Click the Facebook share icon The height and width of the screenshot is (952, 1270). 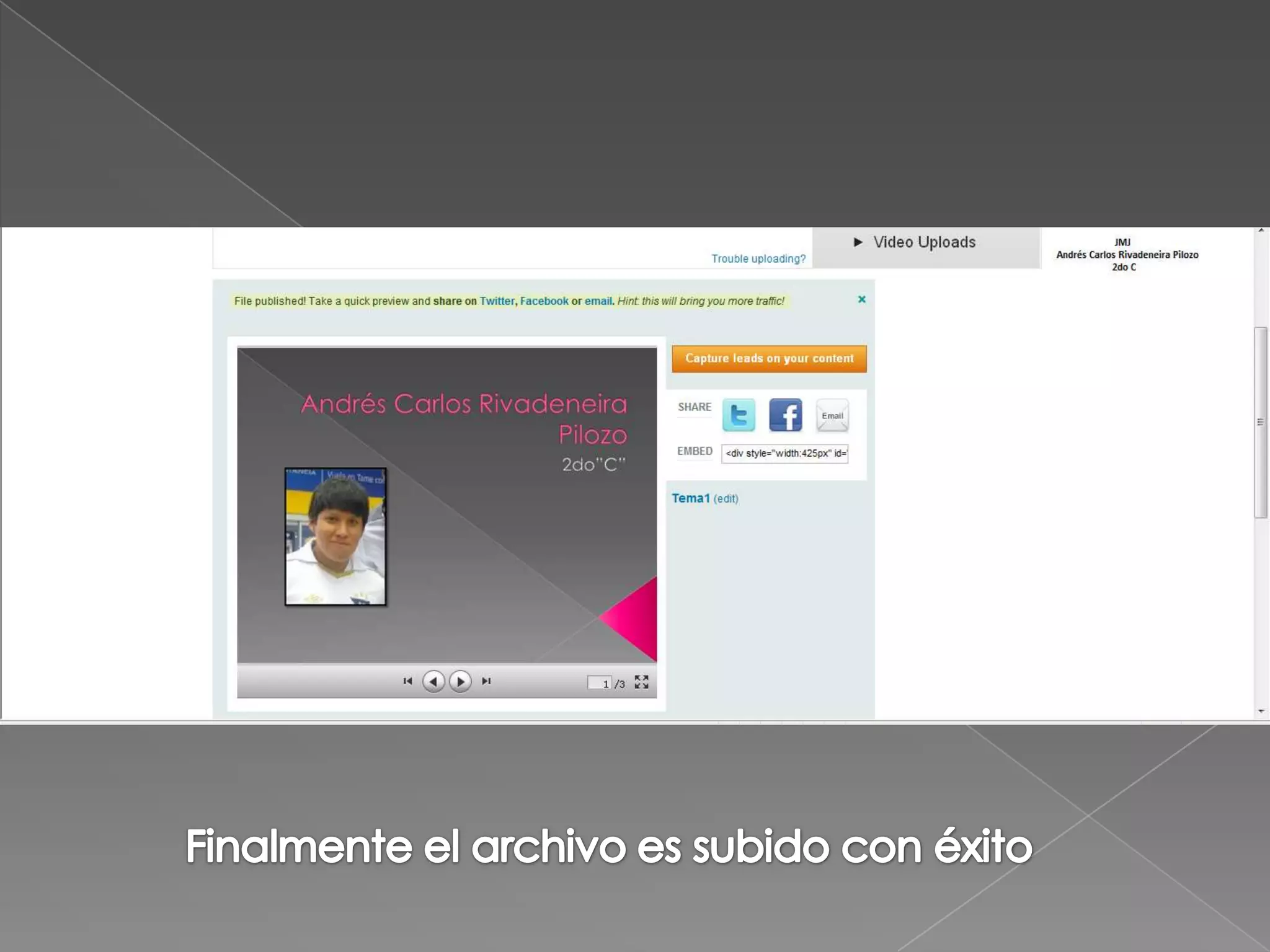pos(785,415)
